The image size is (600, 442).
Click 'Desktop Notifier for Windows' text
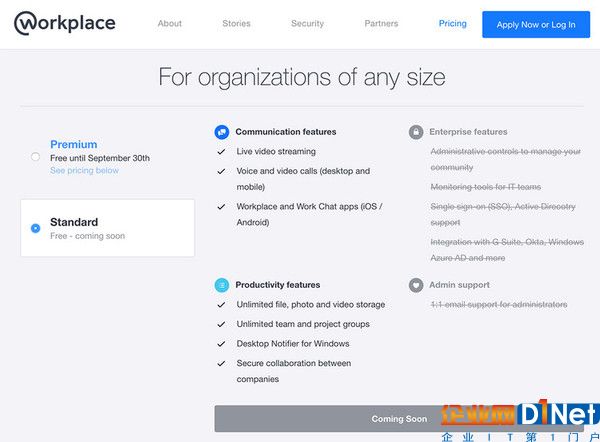pyautogui.click(x=293, y=344)
